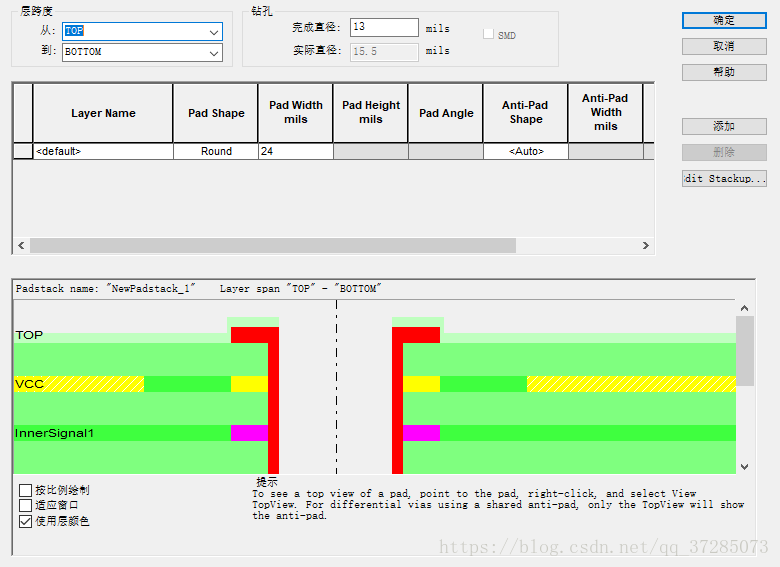Select the Pad Height mils column header
The width and height of the screenshot is (780, 567).
click(x=371, y=113)
